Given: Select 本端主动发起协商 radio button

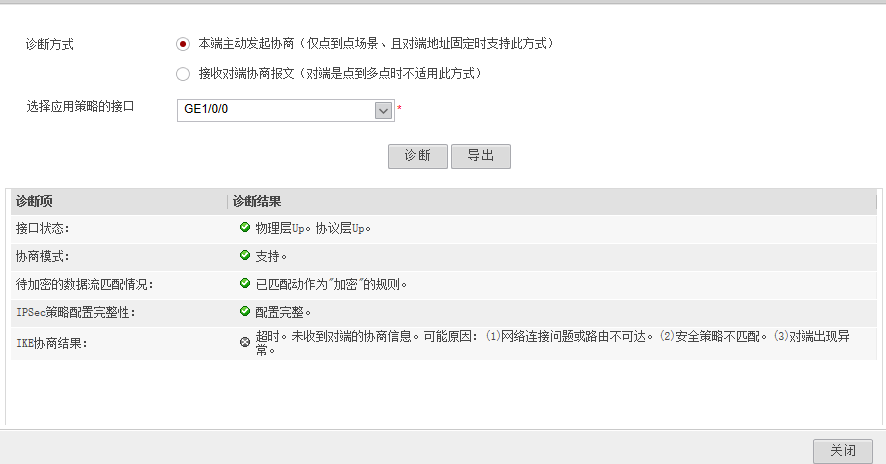Looking at the screenshot, I should pyautogui.click(x=182, y=44).
